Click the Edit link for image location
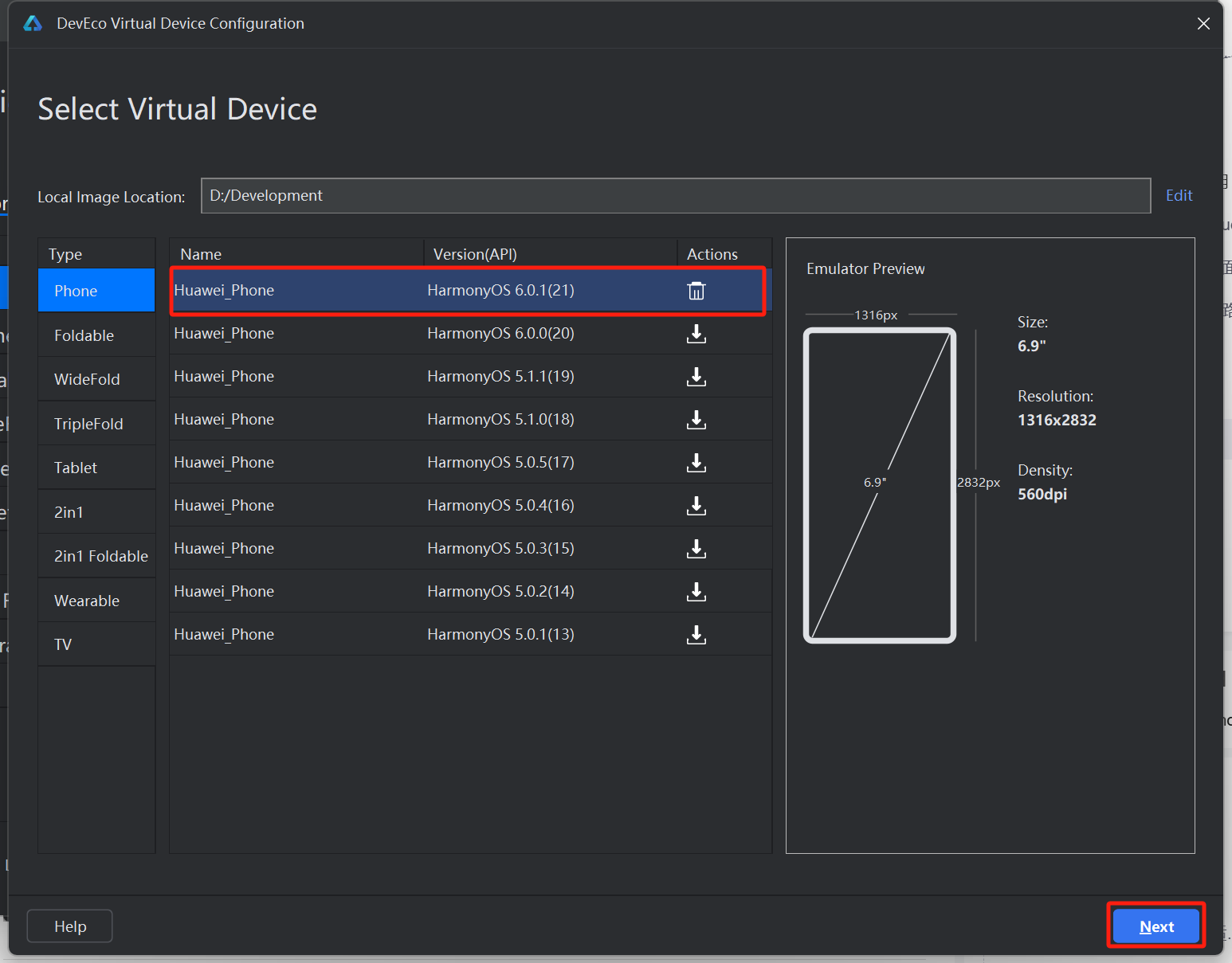The image size is (1232, 963). click(x=1179, y=195)
